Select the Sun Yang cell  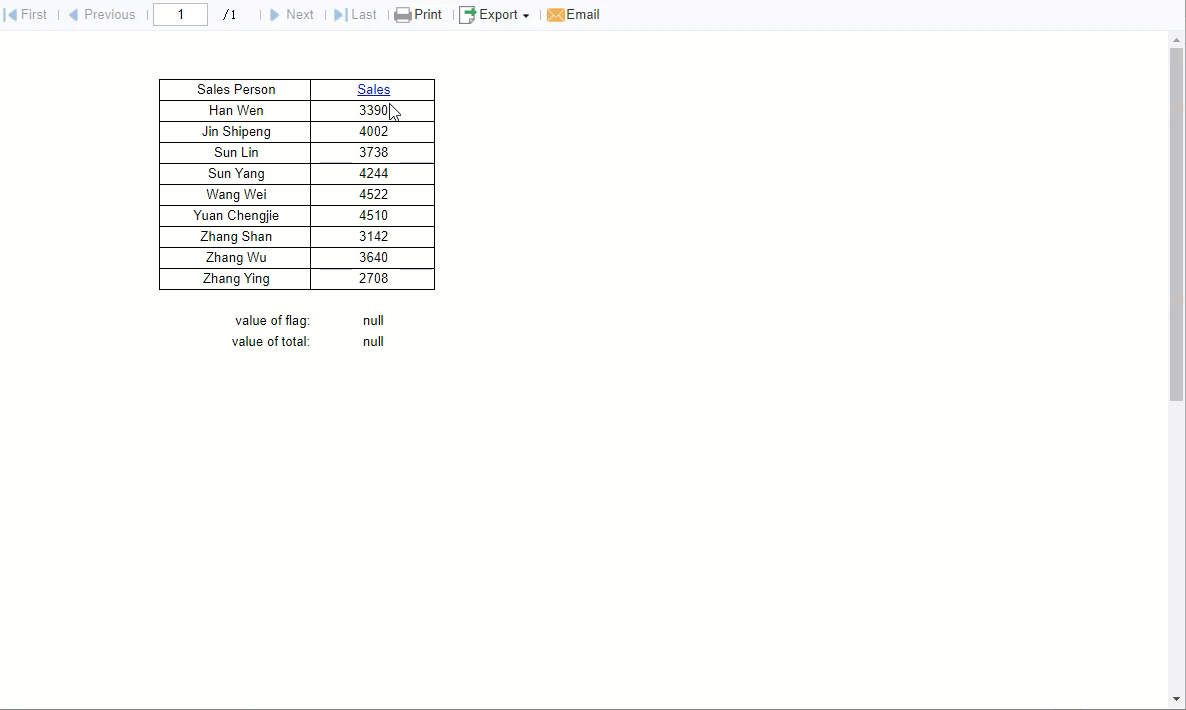[235, 174]
